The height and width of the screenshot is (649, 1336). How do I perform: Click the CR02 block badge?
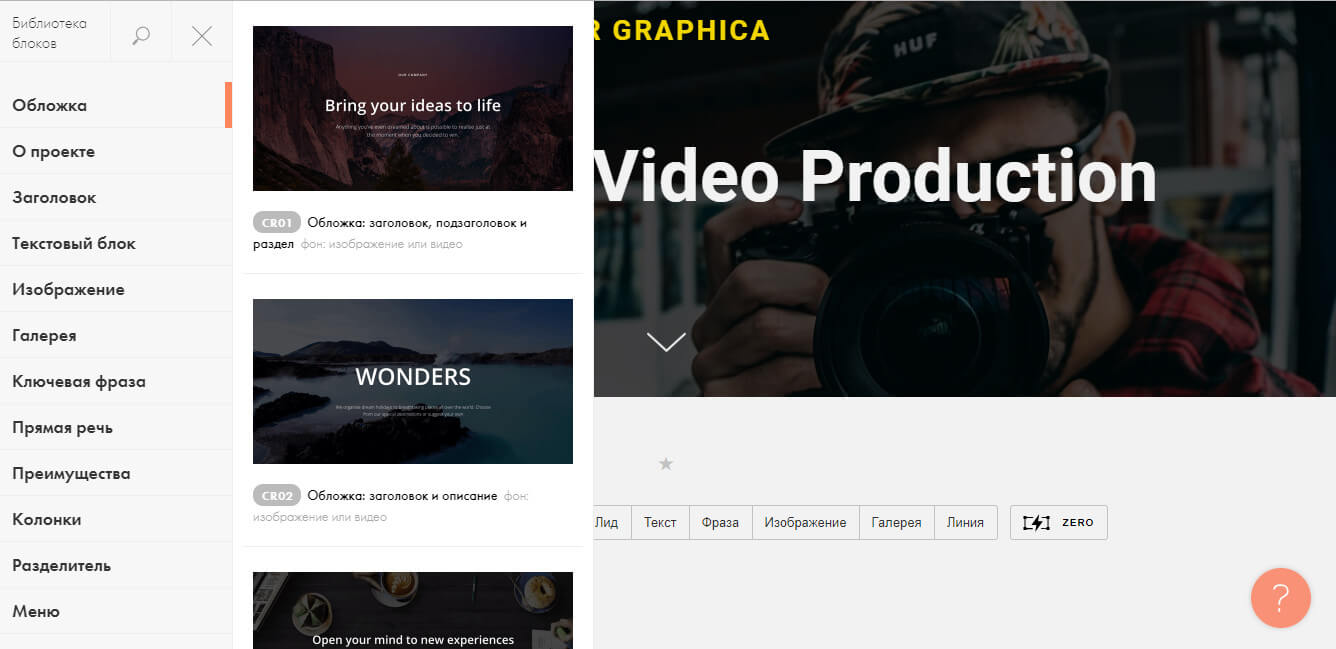pos(277,495)
